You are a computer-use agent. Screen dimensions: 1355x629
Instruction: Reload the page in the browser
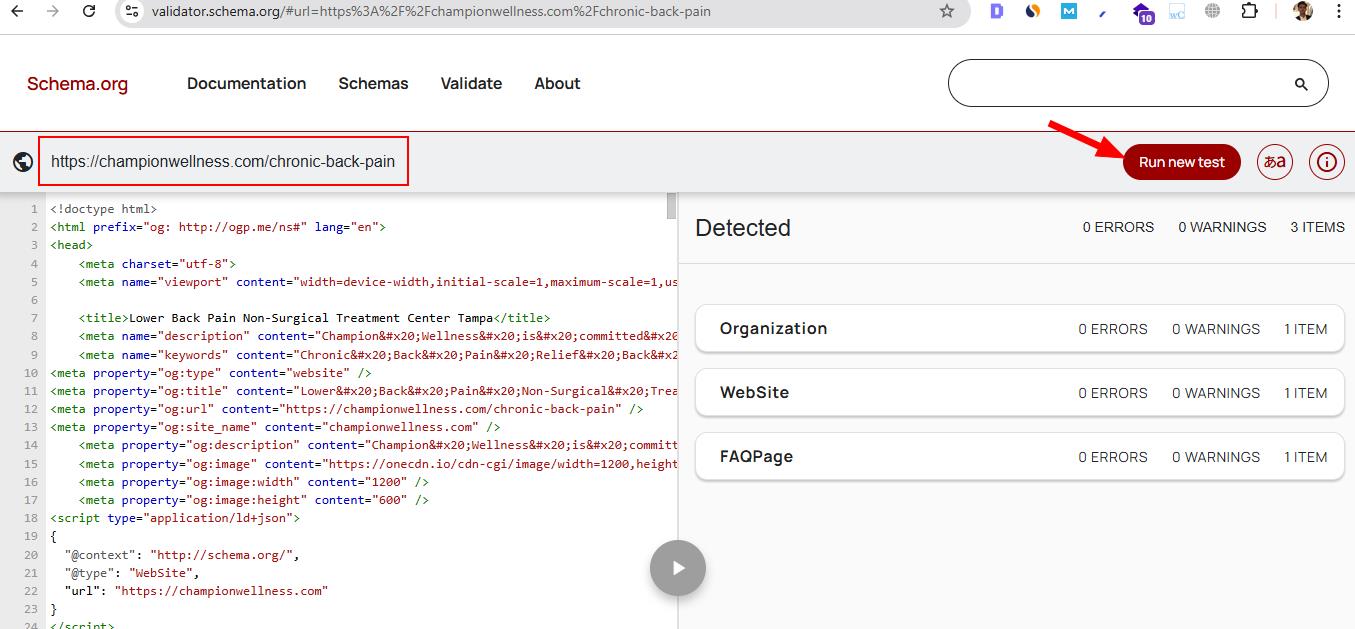89,12
